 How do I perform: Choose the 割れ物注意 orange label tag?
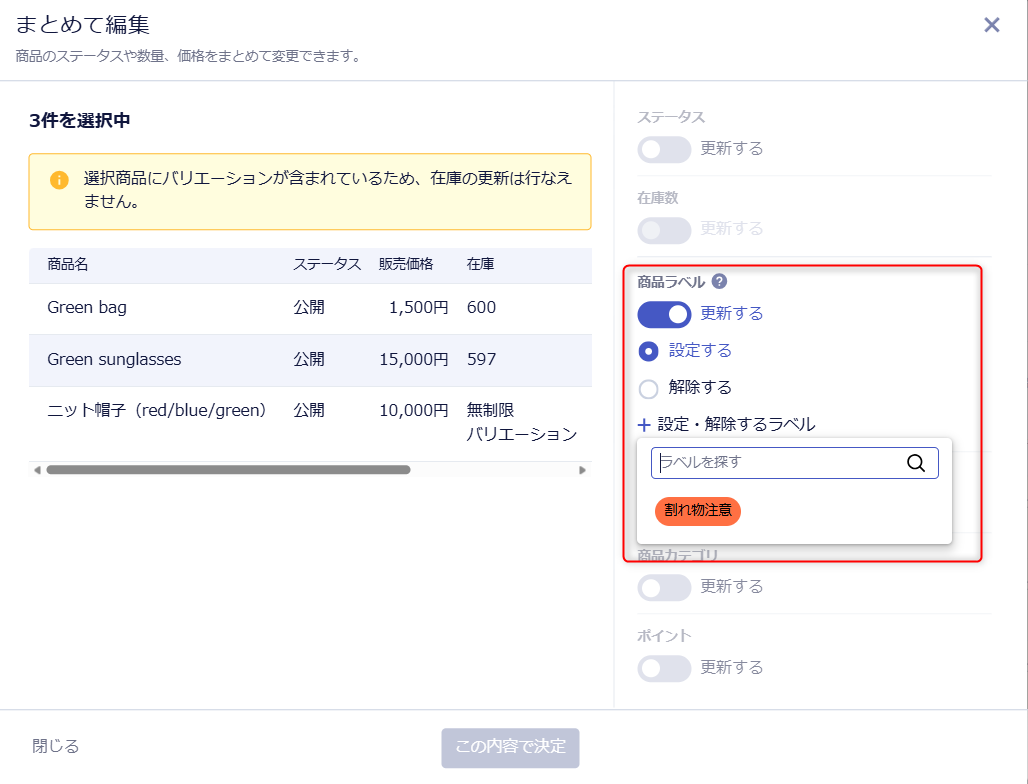coord(698,511)
